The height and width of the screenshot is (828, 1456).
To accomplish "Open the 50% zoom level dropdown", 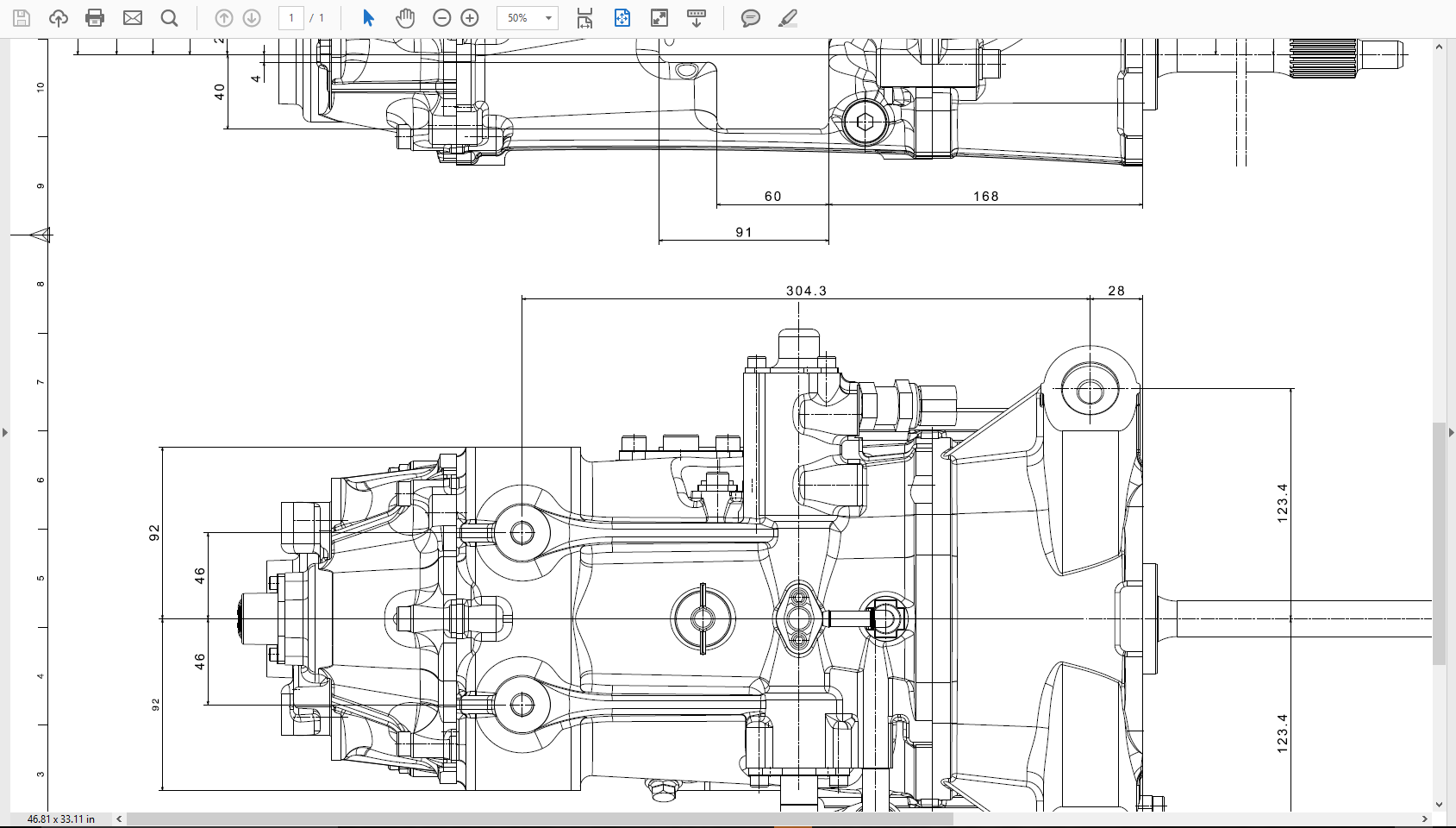I will [528, 18].
